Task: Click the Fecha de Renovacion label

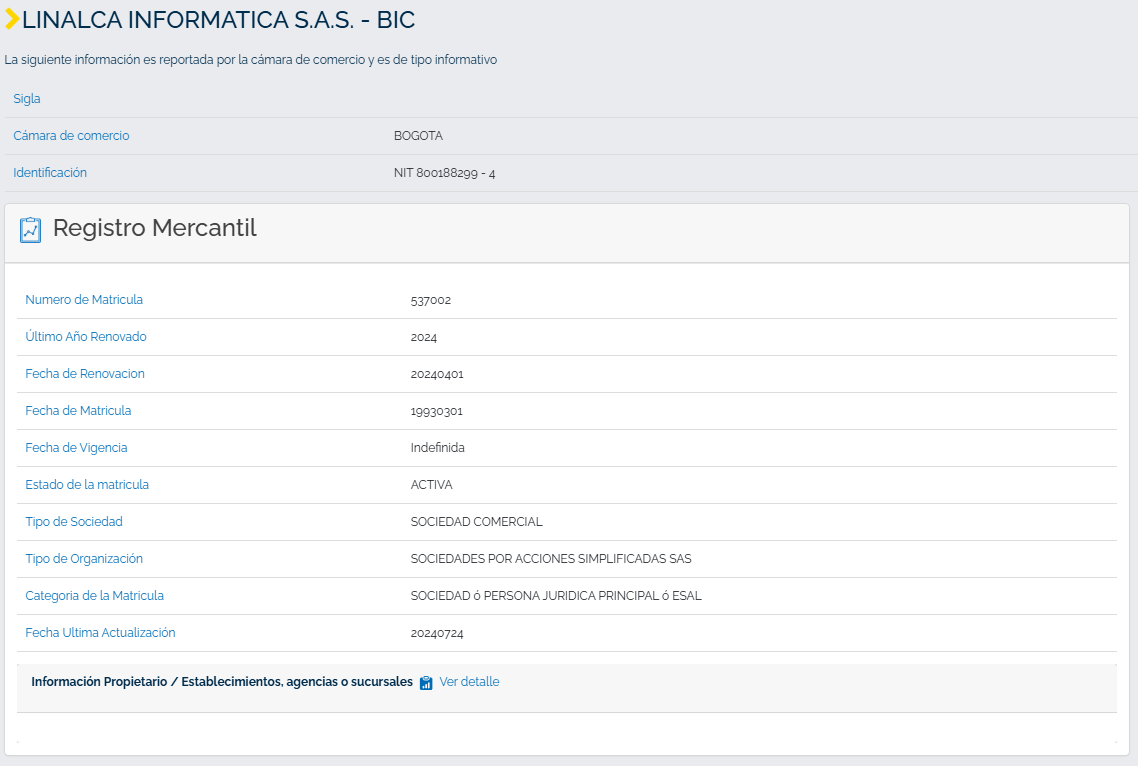Action: point(85,374)
